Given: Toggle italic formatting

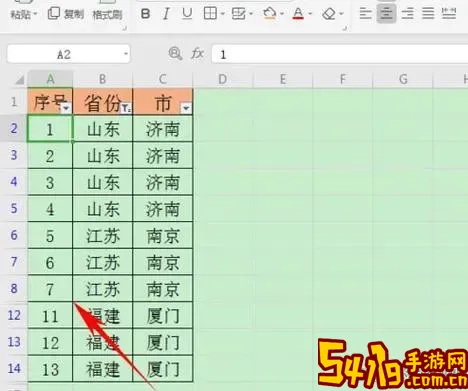Looking at the screenshot, I should [x=166, y=14].
